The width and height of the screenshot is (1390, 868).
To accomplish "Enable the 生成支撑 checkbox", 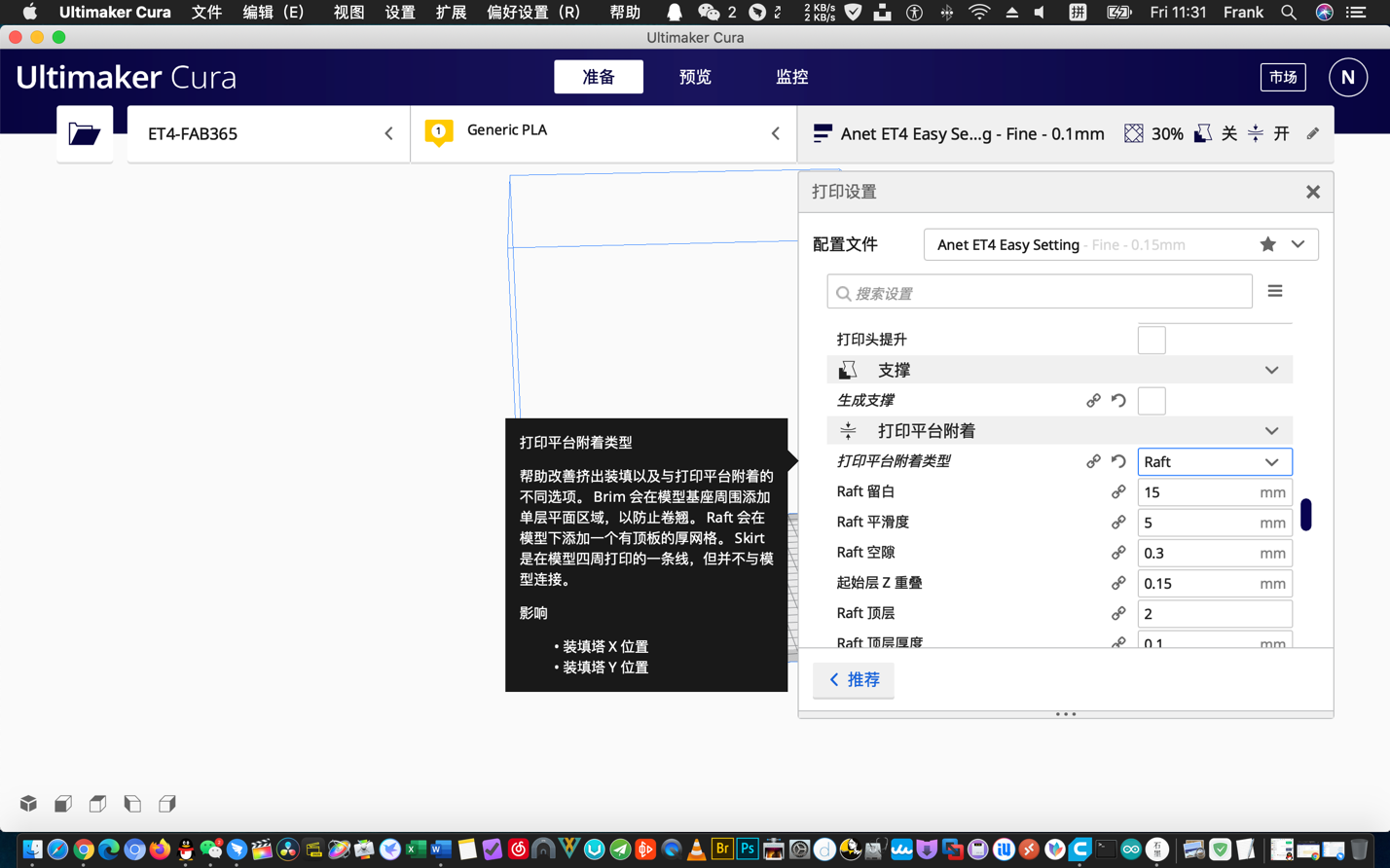I will [1152, 400].
